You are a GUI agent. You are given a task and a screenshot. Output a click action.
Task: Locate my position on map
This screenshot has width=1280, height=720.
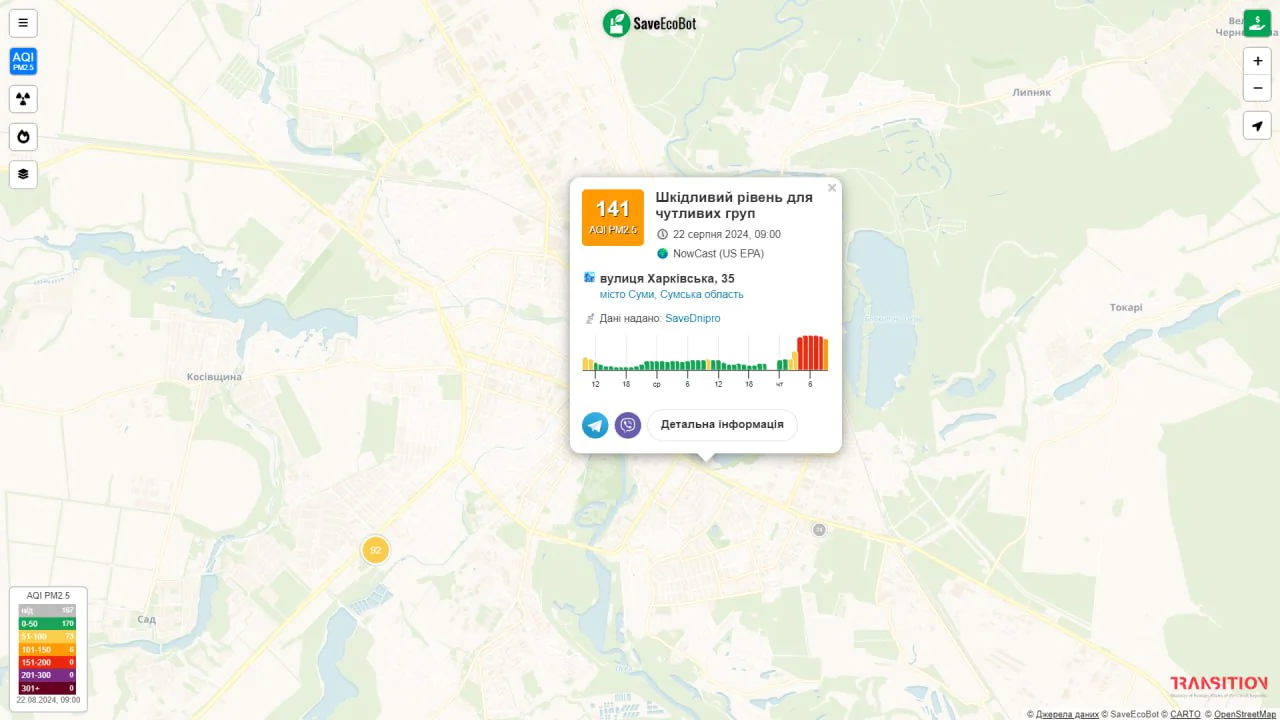point(1257,125)
